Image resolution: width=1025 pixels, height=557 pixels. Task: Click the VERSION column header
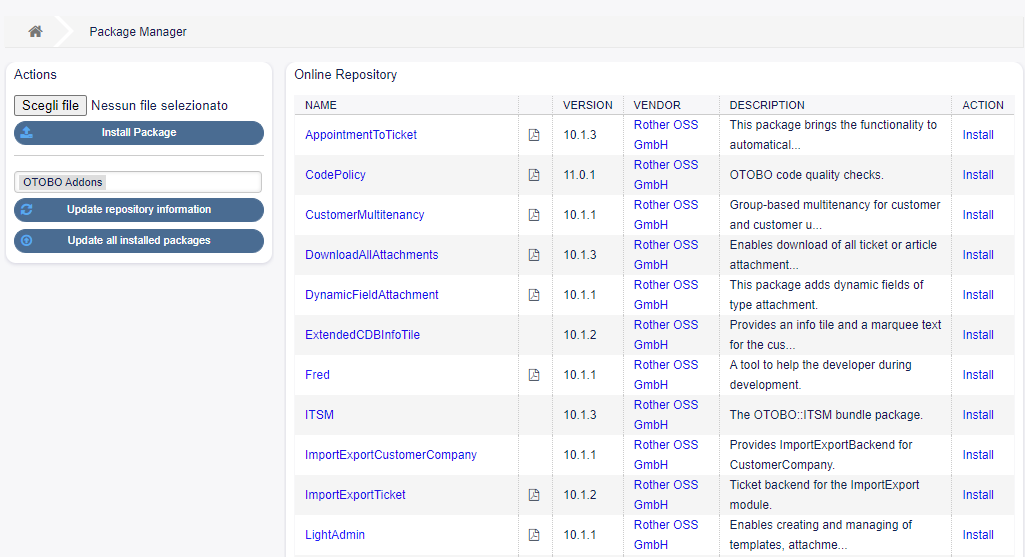coord(588,105)
